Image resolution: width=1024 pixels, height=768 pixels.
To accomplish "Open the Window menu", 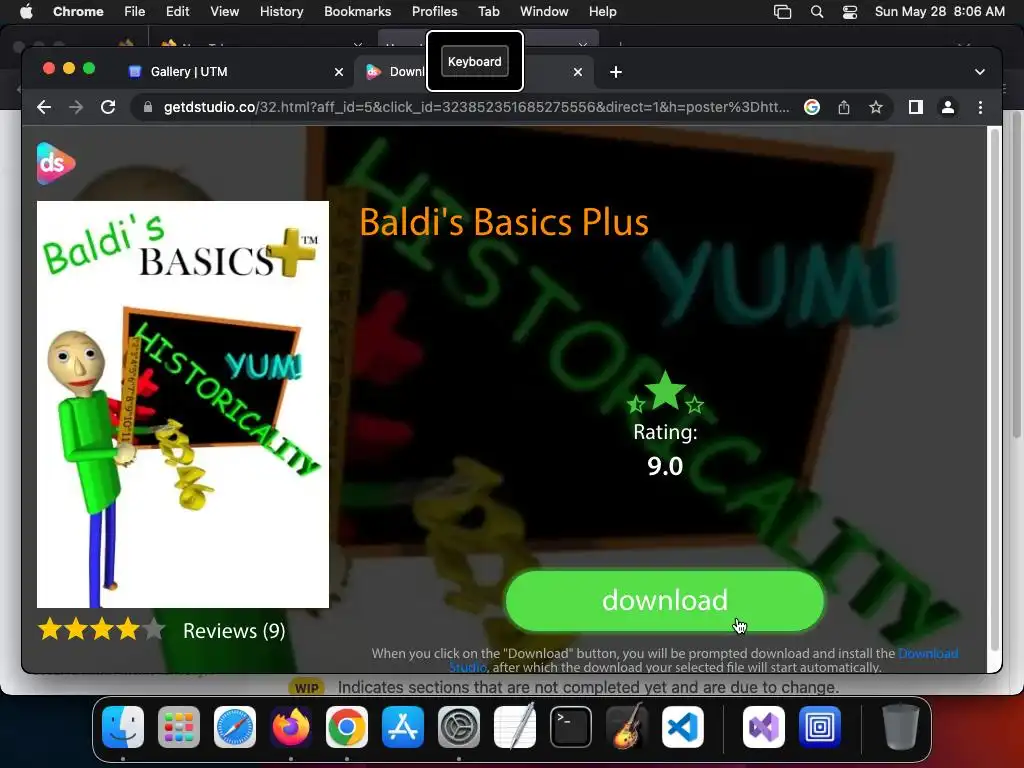I will (544, 11).
